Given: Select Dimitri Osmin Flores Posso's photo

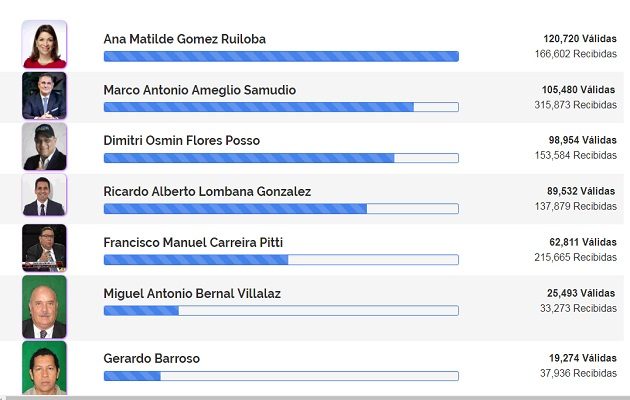Looking at the screenshot, I should pyautogui.click(x=44, y=146).
